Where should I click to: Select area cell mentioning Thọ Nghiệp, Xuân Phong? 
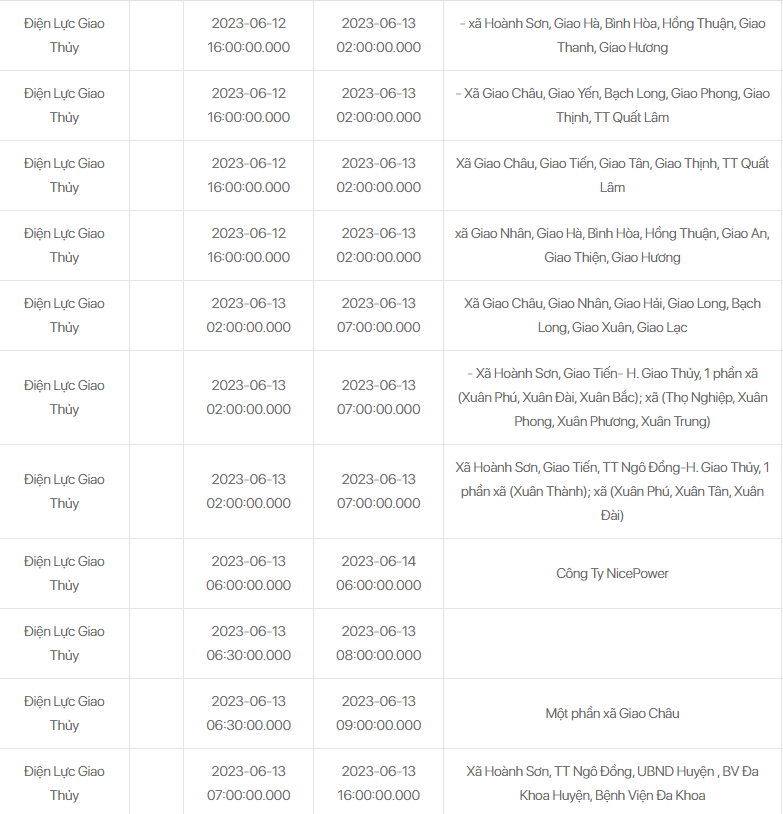click(612, 397)
